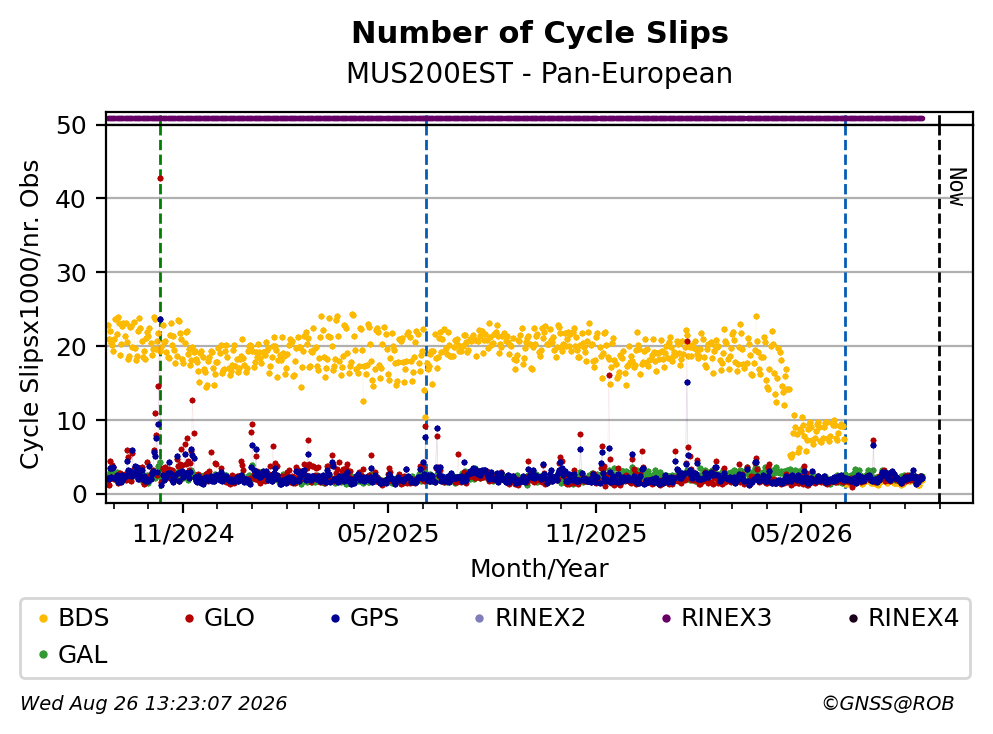Click the y-axis value 0

click(79, 495)
